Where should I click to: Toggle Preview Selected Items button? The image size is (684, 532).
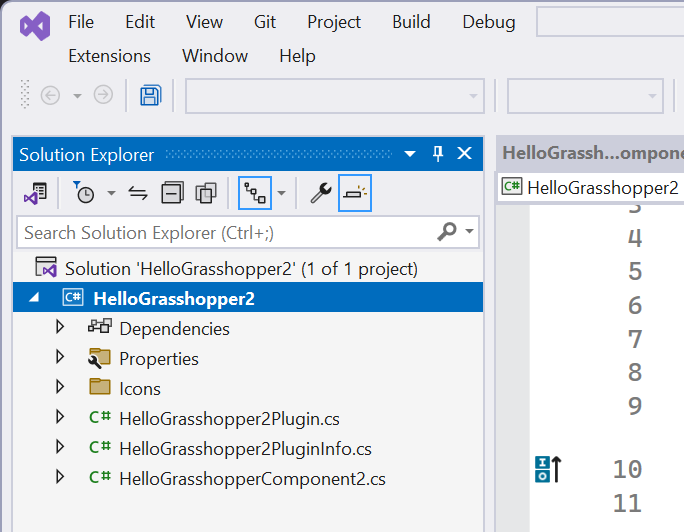pyautogui.click(x=355, y=193)
